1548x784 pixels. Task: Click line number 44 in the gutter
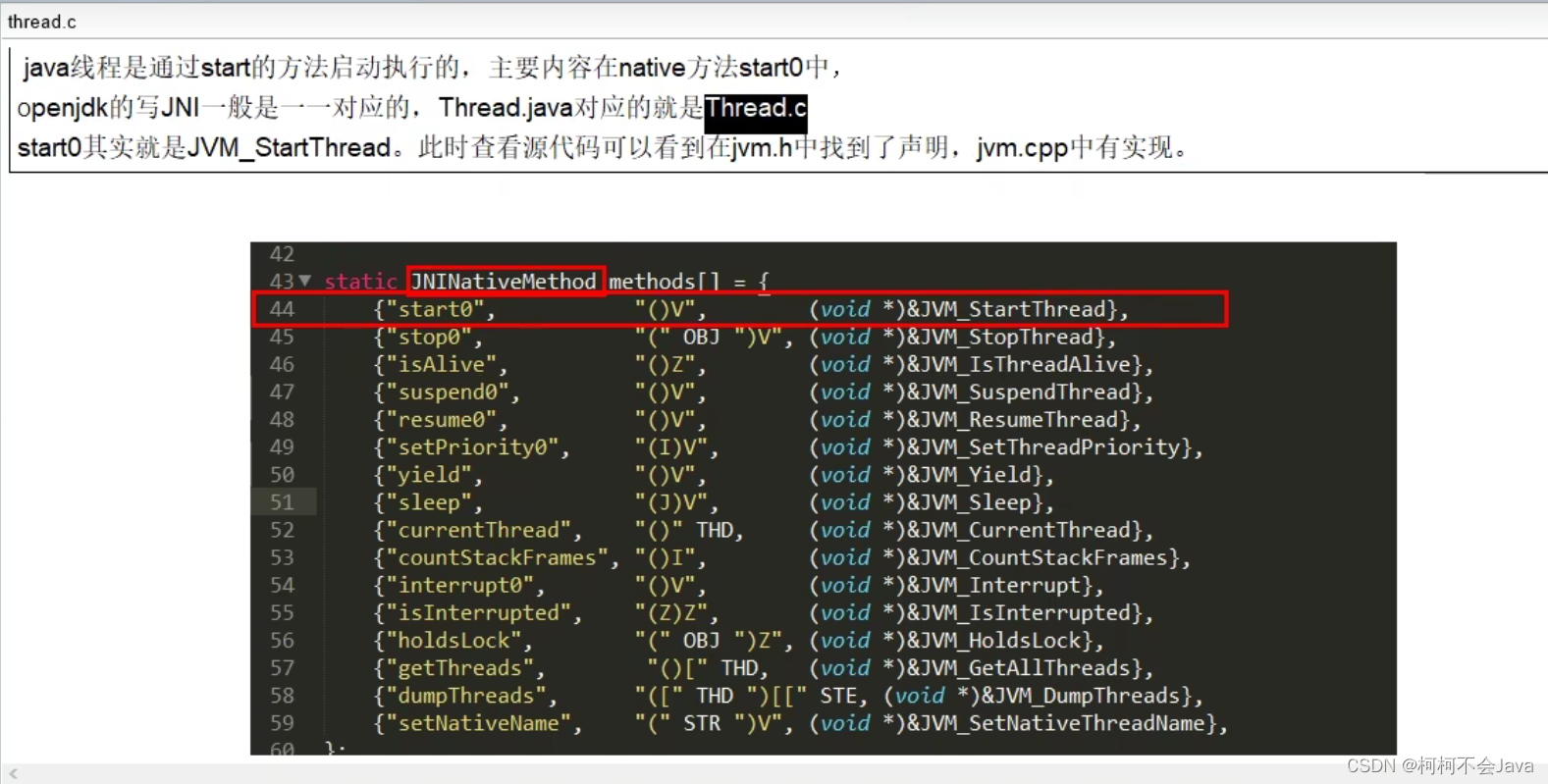click(x=282, y=309)
